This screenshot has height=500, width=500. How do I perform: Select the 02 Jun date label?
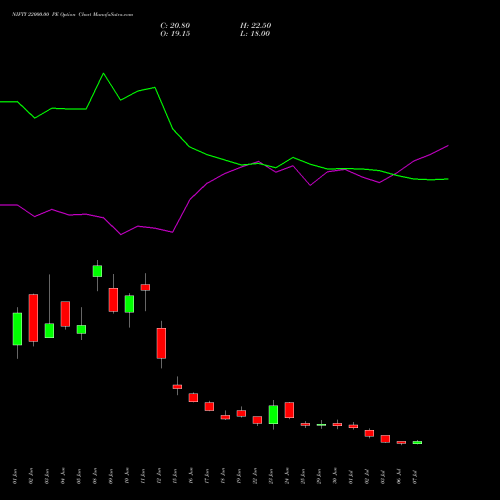tap(31, 476)
